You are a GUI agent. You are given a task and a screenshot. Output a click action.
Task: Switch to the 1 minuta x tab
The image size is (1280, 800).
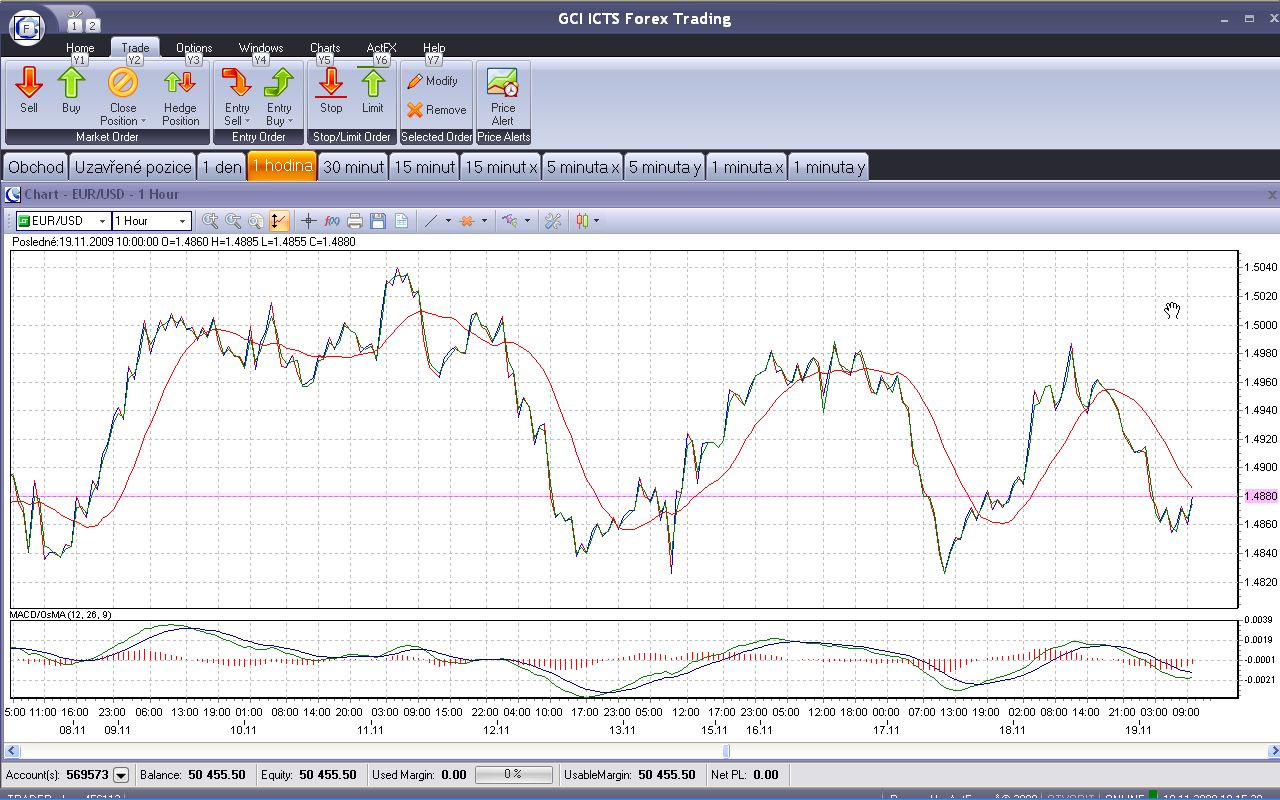(x=747, y=167)
